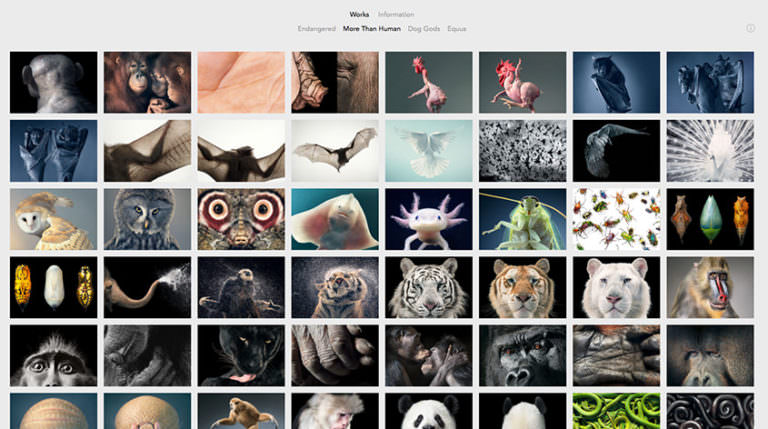Screen dimensions: 768x429
Task: Open the ray underside photo on teal
Action: click(x=335, y=219)
